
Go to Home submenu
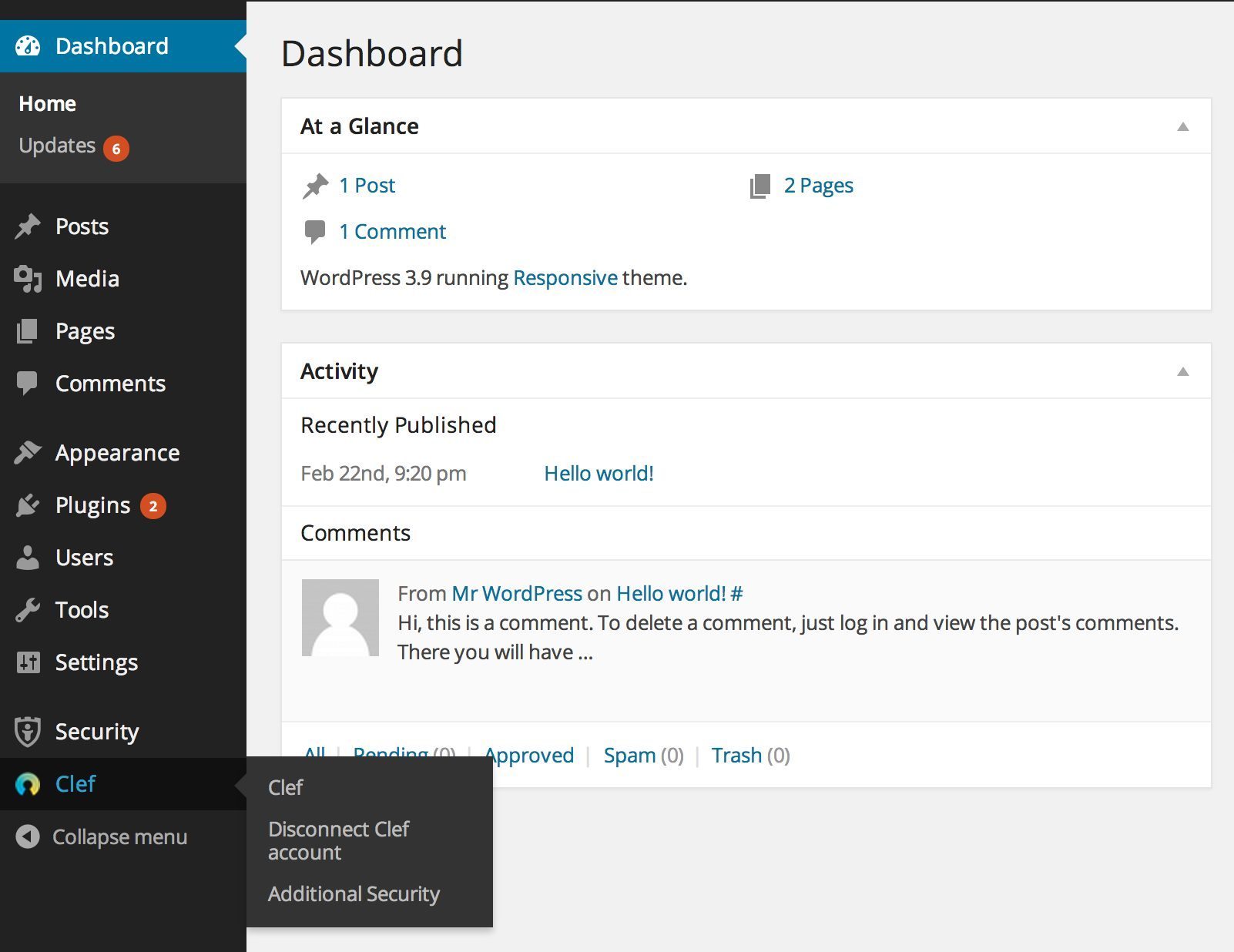pyautogui.click(x=47, y=104)
